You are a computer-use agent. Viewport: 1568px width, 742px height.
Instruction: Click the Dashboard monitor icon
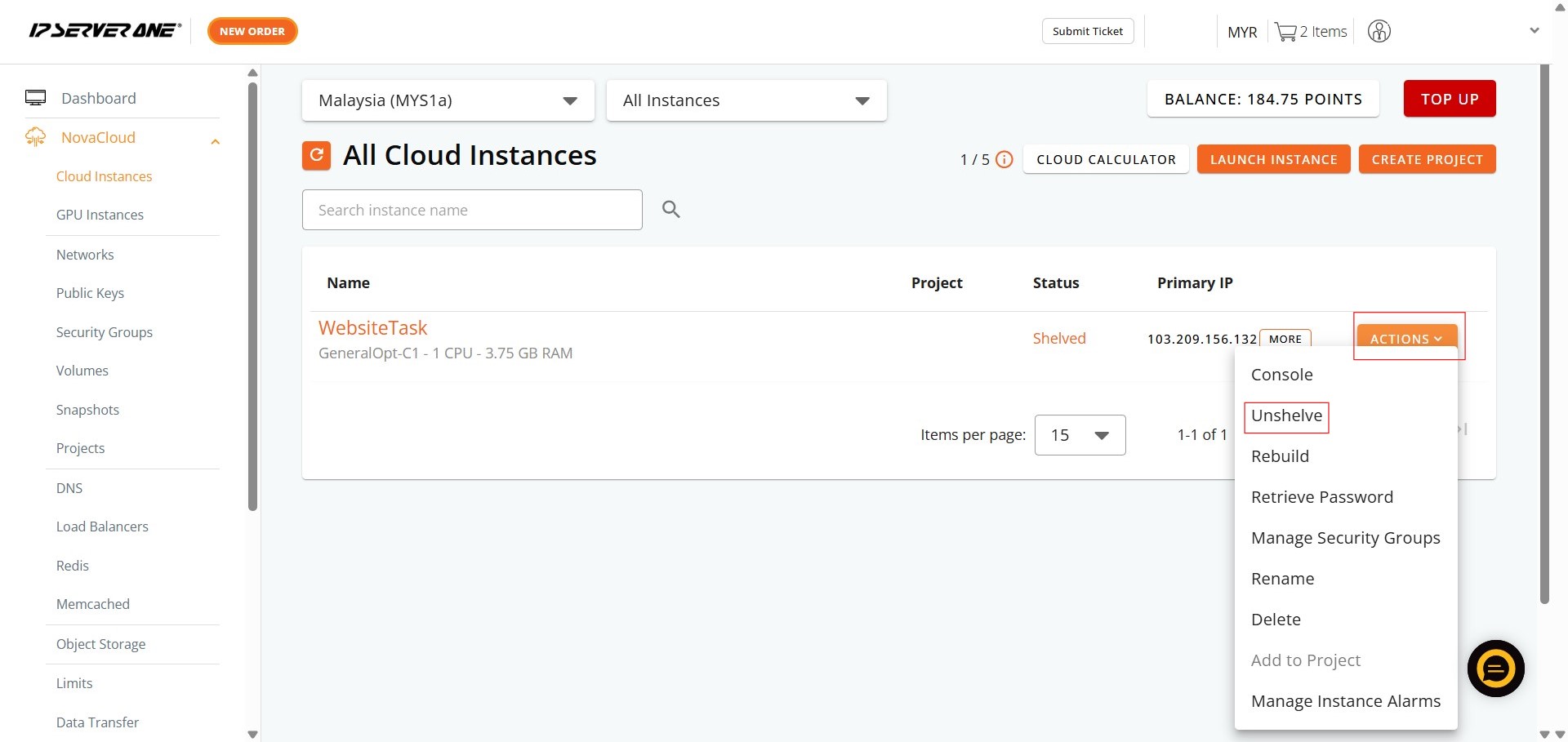pos(35,98)
